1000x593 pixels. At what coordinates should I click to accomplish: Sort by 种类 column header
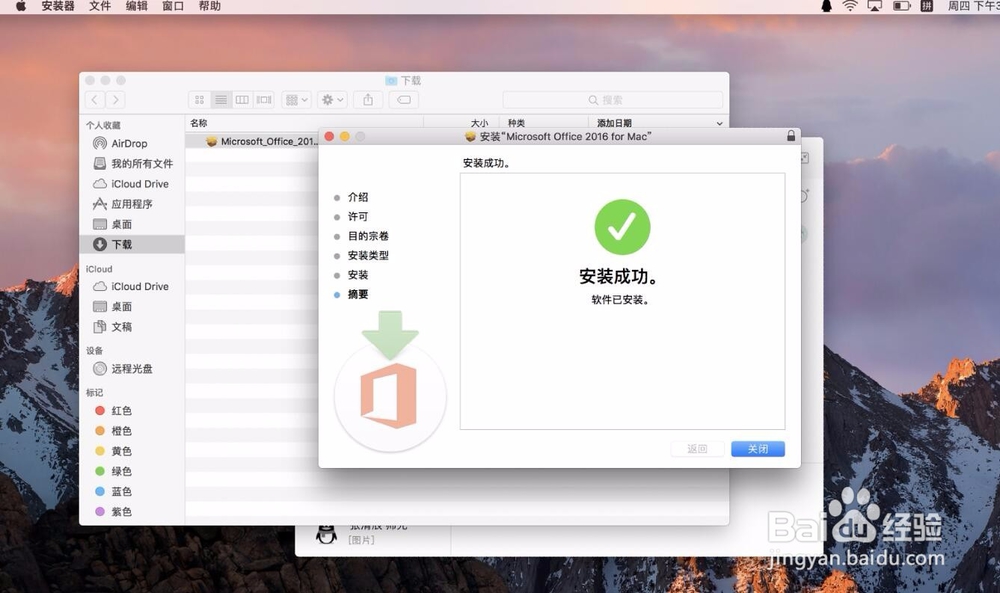coord(517,123)
